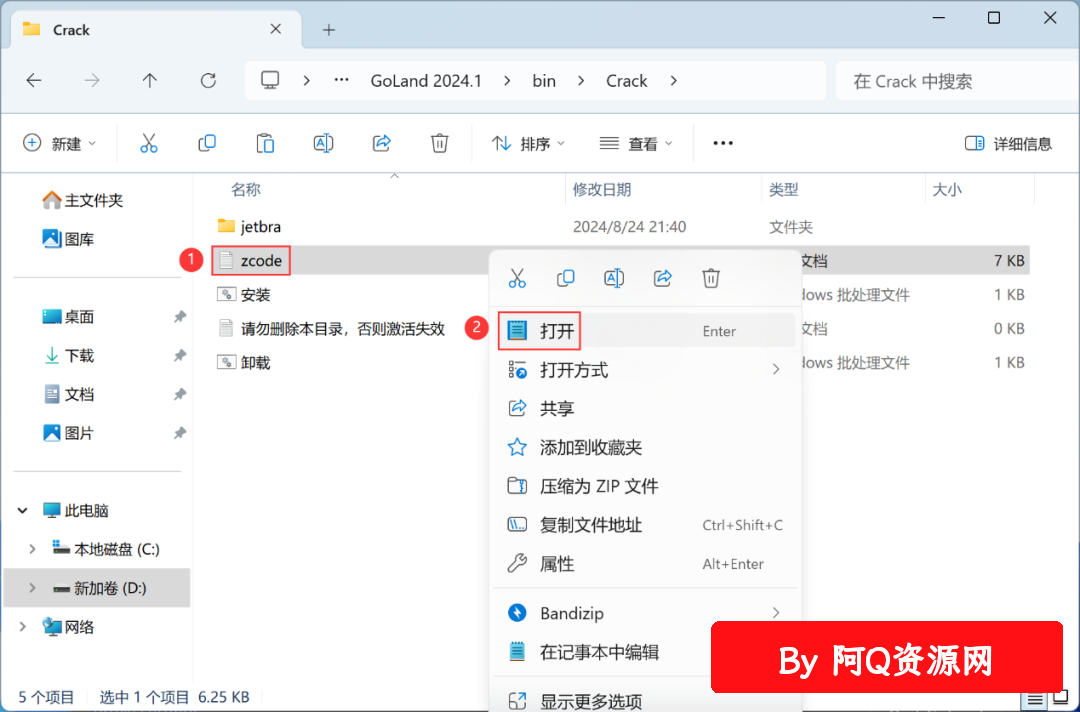The image size is (1080, 712).
Task: Toggle the Details pane (详细信息) button
Action: tap(1008, 143)
